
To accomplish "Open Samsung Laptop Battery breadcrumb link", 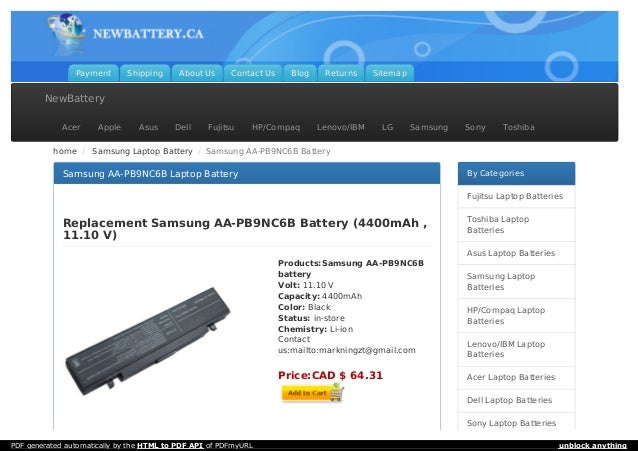I will click(x=142, y=151).
